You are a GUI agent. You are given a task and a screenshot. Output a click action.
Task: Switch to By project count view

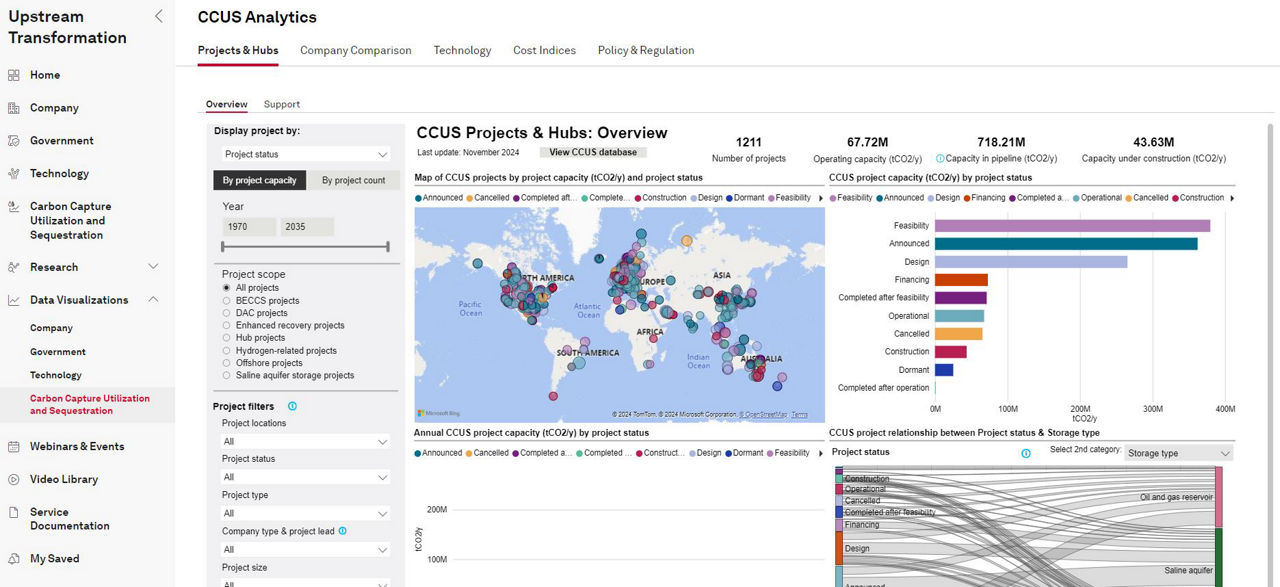pyautogui.click(x=353, y=181)
